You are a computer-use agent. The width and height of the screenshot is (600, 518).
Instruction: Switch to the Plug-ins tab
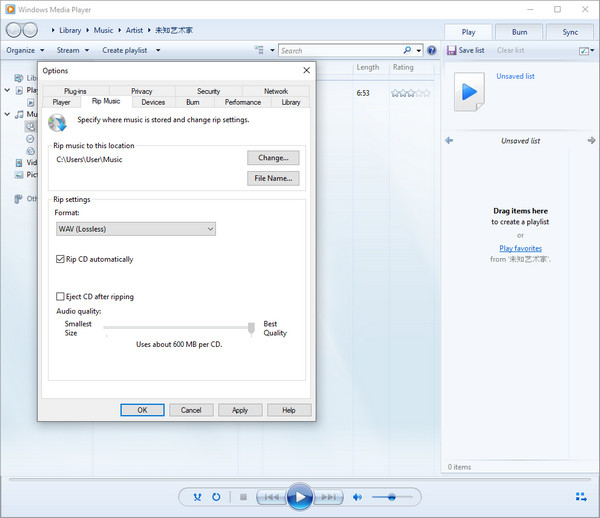pos(75,91)
